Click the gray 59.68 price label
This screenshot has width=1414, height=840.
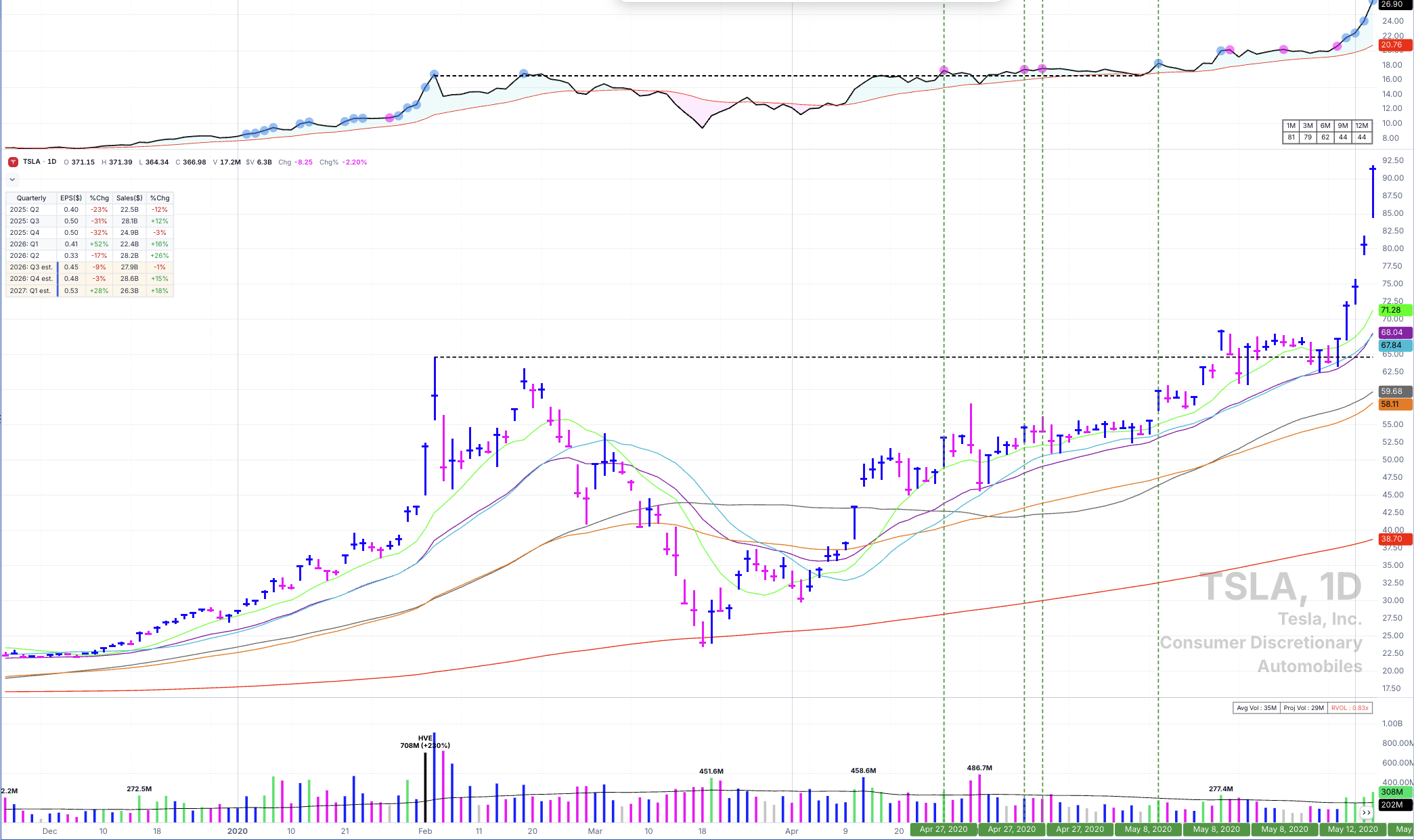[x=1395, y=391]
